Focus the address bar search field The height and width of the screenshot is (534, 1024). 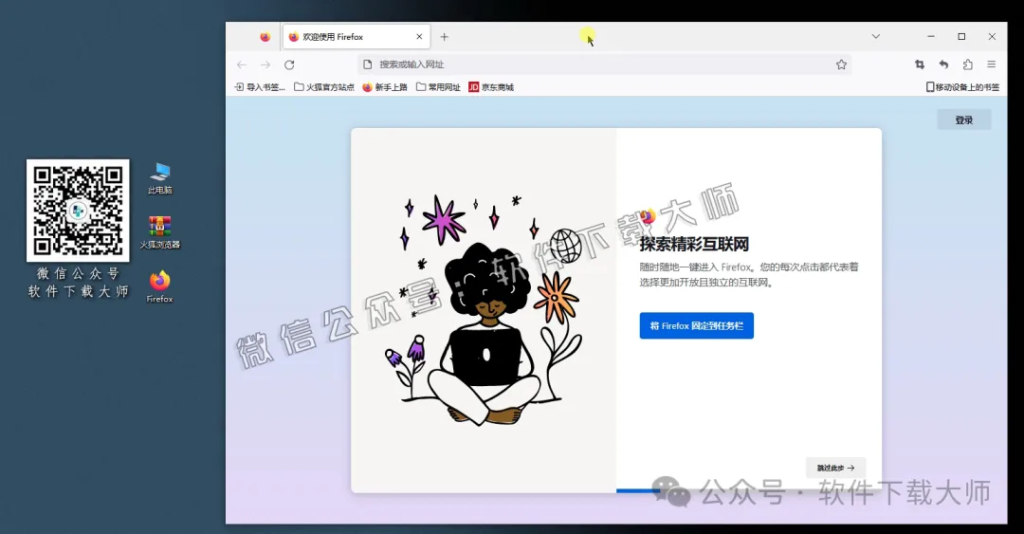coord(605,65)
